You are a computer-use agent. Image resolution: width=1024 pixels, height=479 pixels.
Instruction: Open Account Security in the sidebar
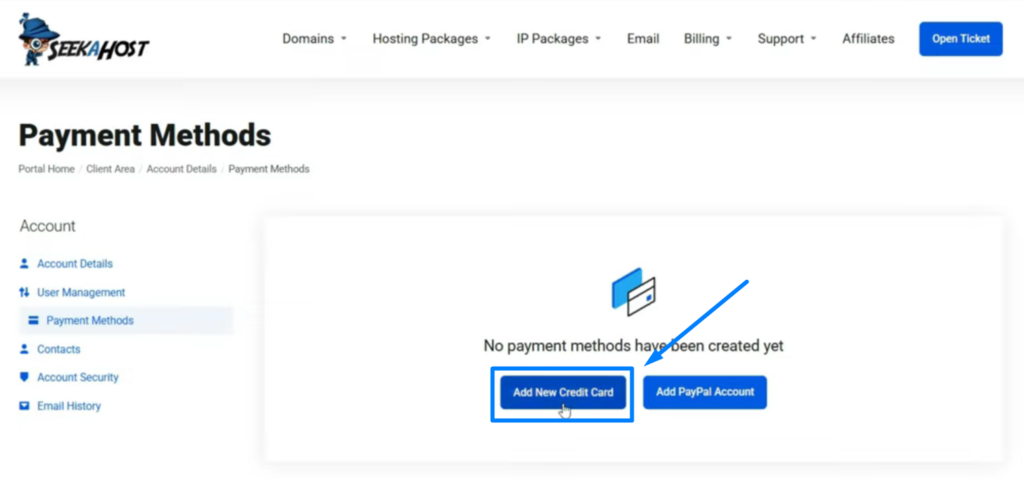(78, 377)
